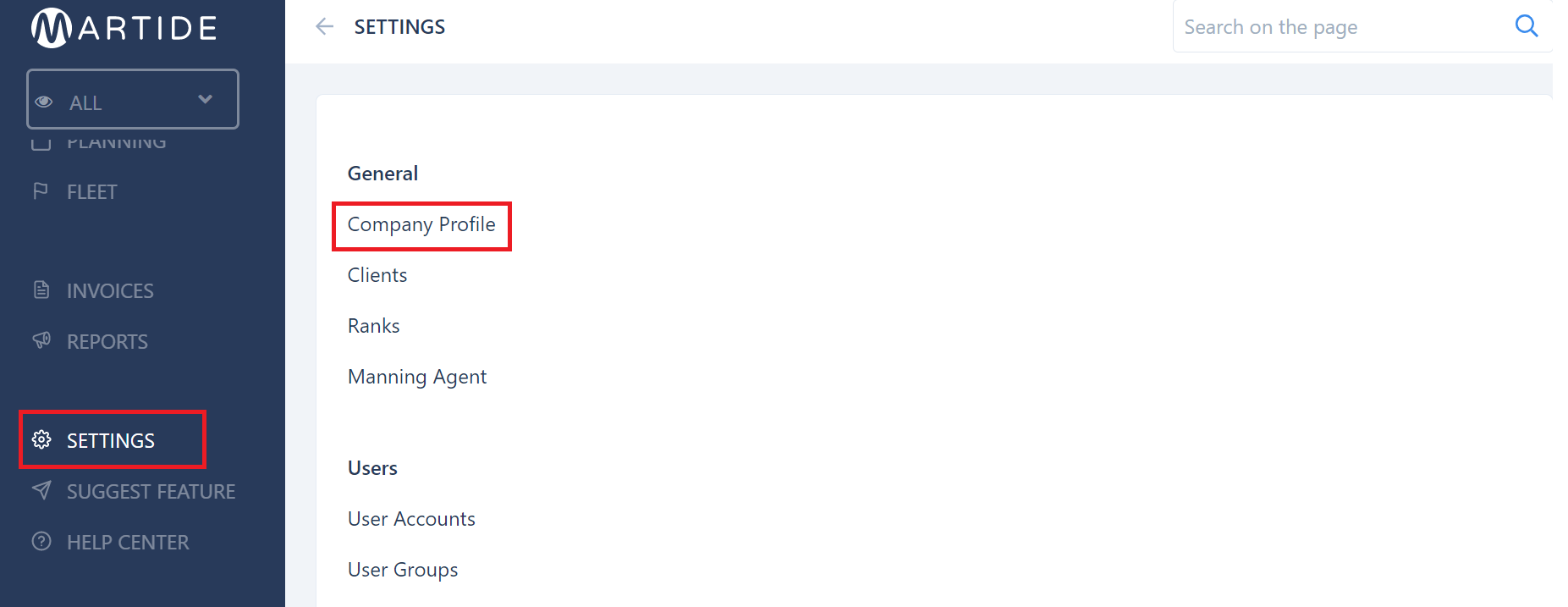Click the Suggest Feature paper plane icon
This screenshot has height=607, width=1568.
(41, 491)
